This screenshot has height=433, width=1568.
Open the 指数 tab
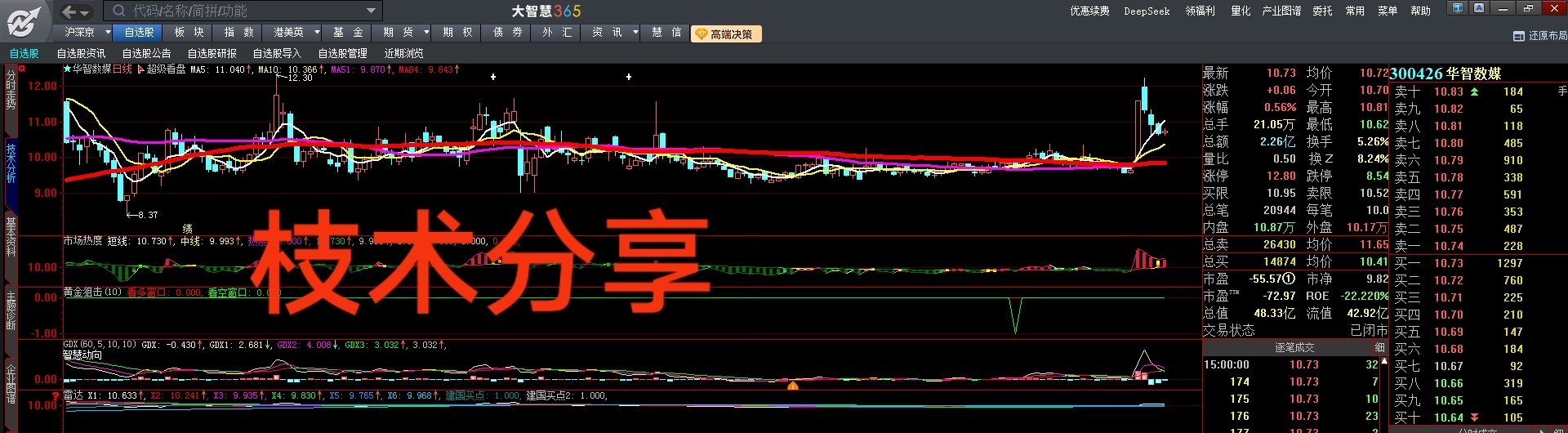(238, 33)
